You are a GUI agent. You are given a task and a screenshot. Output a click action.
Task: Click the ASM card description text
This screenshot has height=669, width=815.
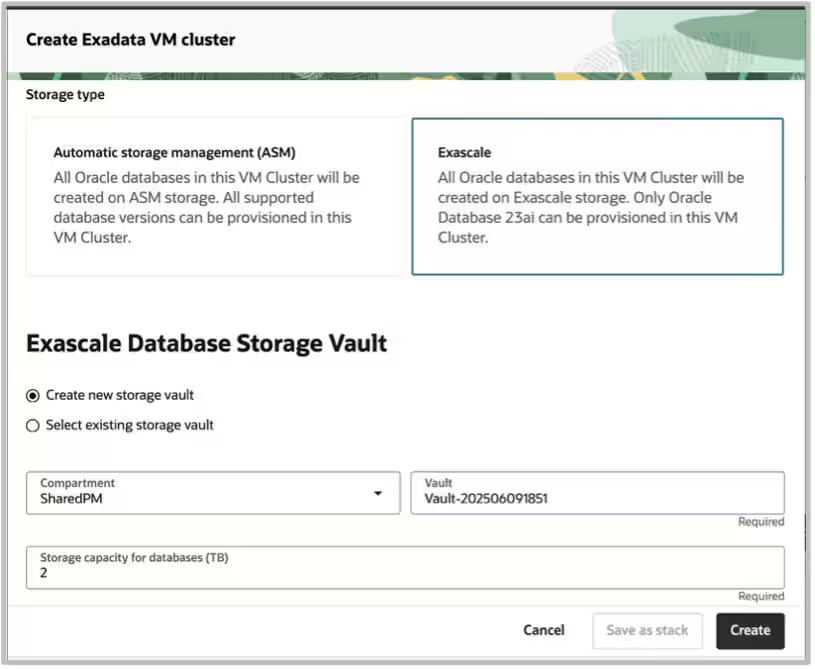click(x=204, y=197)
